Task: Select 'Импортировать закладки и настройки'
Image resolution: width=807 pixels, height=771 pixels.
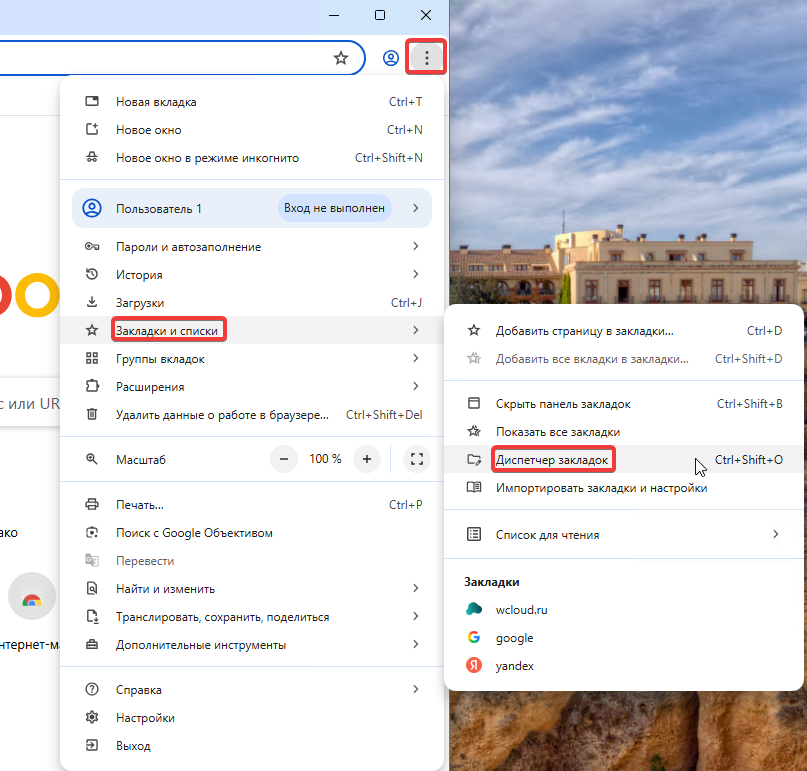Action: click(601, 488)
